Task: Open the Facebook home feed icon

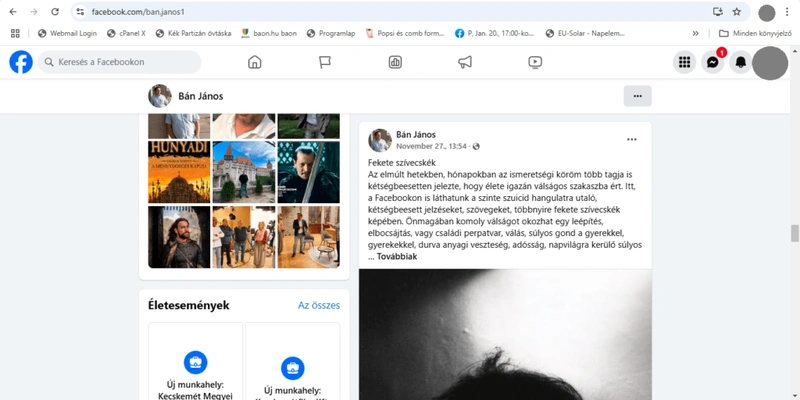Action: (254, 62)
